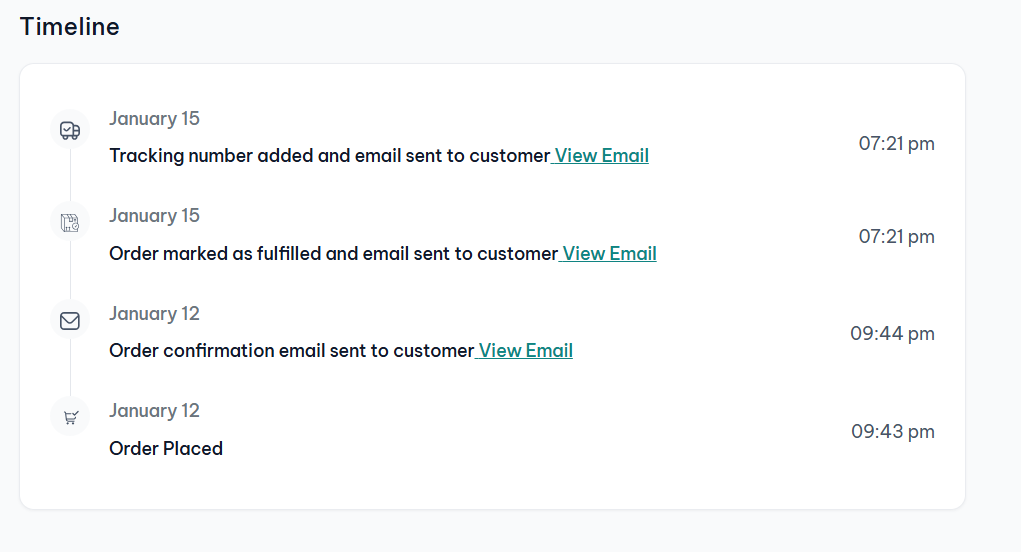This screenshot has width=1021, height=552.
Task: Open View Email for tracking number added
Action: [601, 156]
